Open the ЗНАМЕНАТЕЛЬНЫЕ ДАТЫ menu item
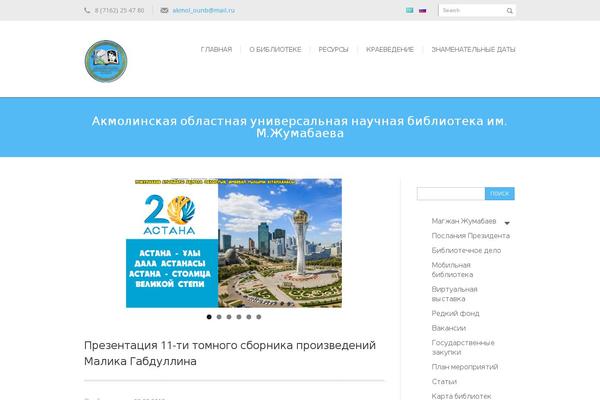The width and height of the screenshot is (600, 400). (473, 49)
